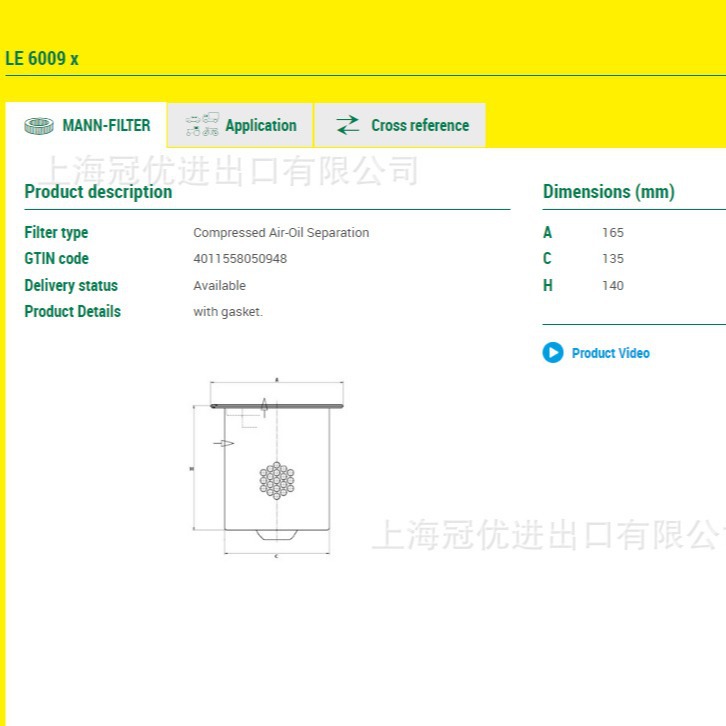Click the 'with gasket.' product detail text

pos(228,312)
